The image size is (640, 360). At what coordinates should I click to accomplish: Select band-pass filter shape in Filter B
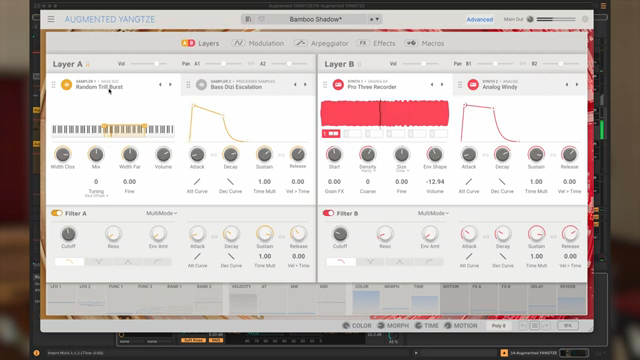[x=400, y=262]
